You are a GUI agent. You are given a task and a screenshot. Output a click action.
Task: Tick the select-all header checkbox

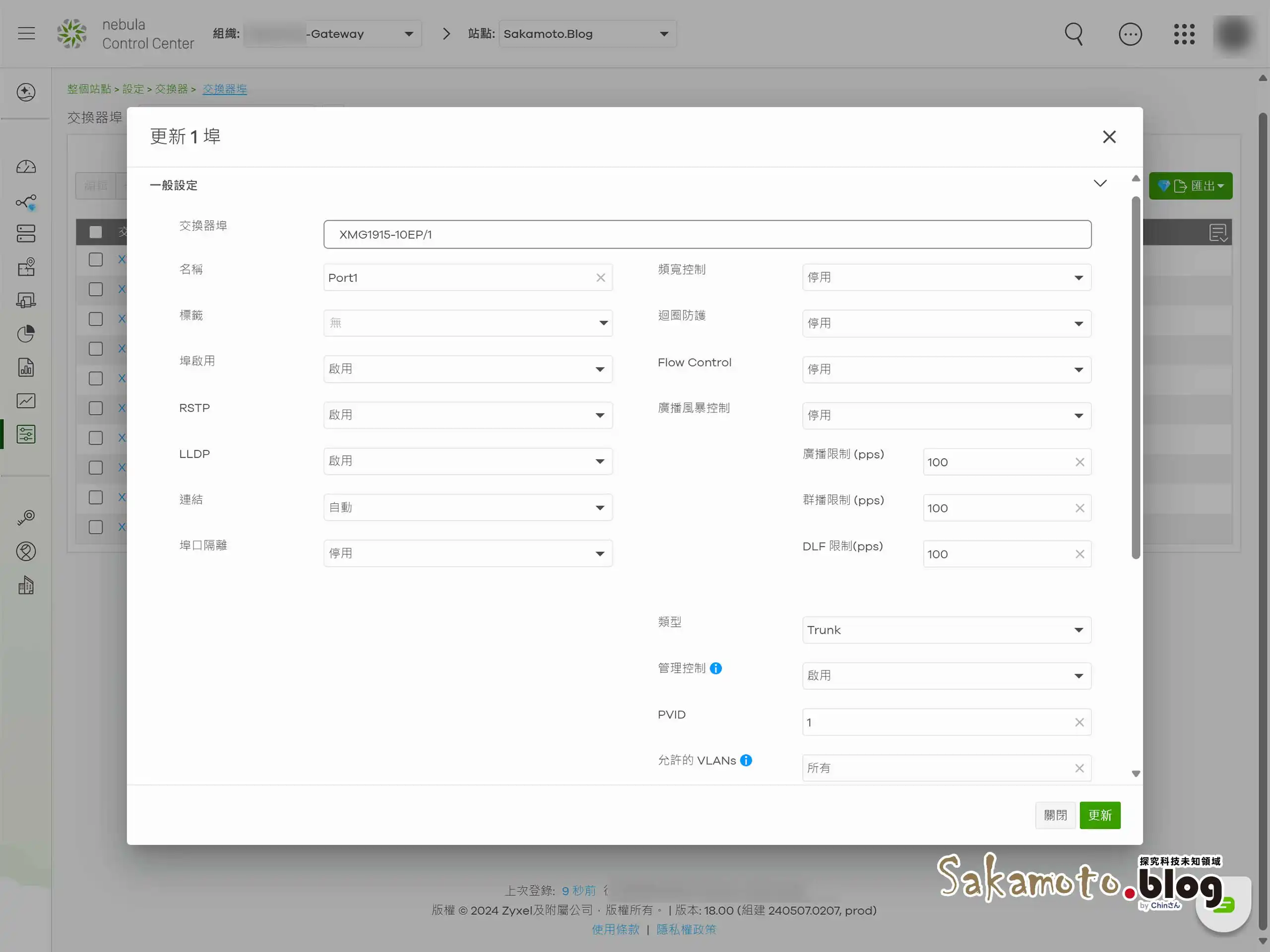(96, 232)
